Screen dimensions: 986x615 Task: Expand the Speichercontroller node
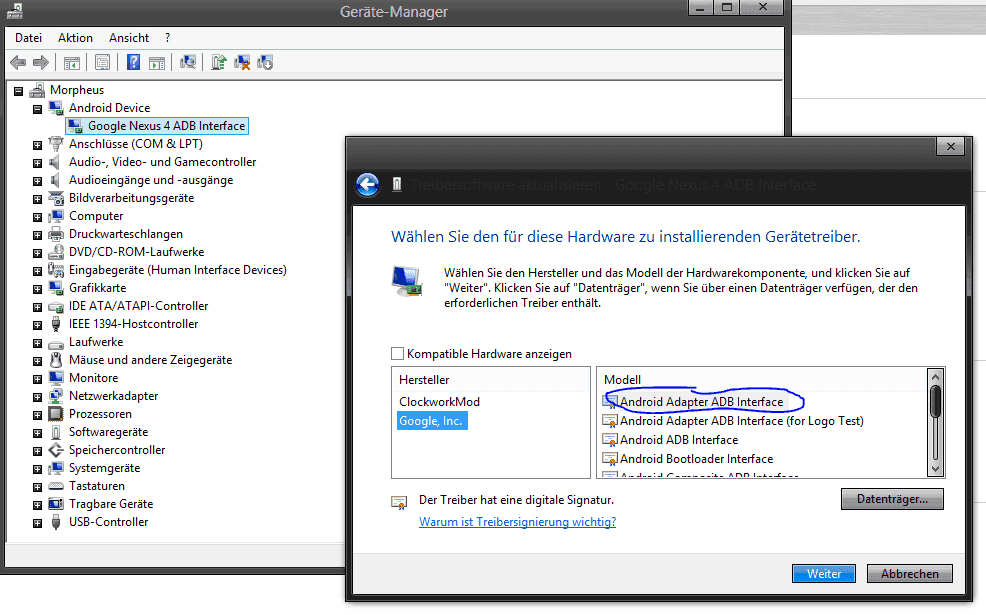(x=37, y=452)
